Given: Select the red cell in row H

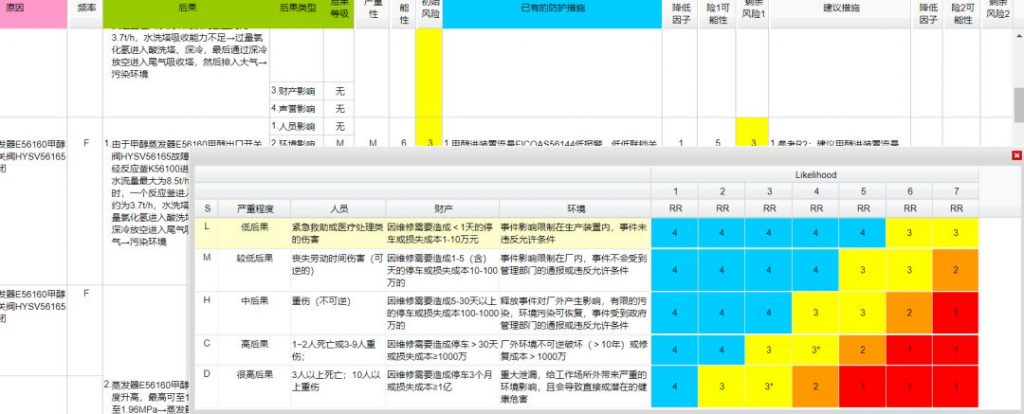Looking at the screenshot, I should (x=956, y=312).
